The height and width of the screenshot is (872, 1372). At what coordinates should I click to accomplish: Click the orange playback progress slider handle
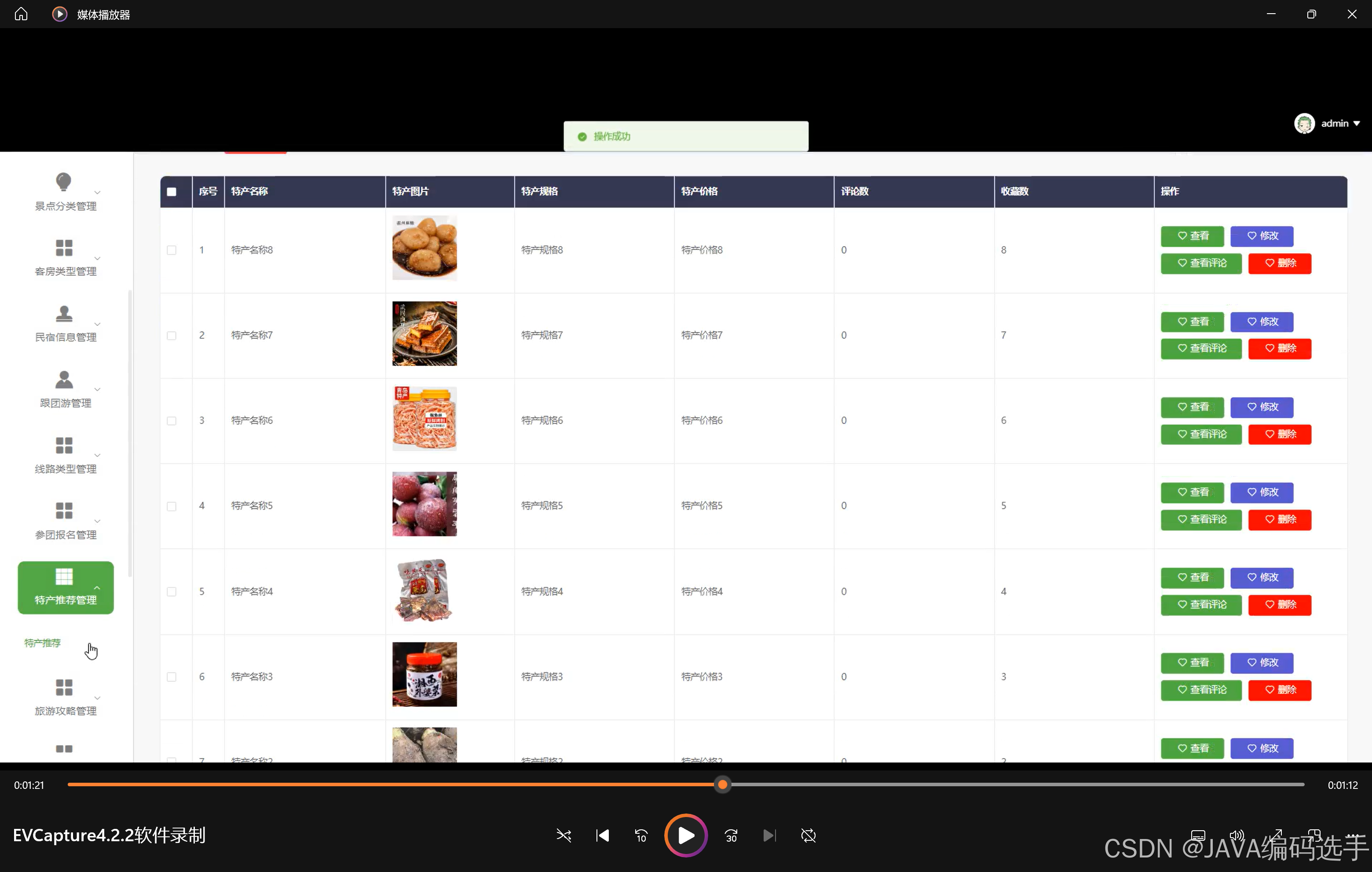click(722, 784)
